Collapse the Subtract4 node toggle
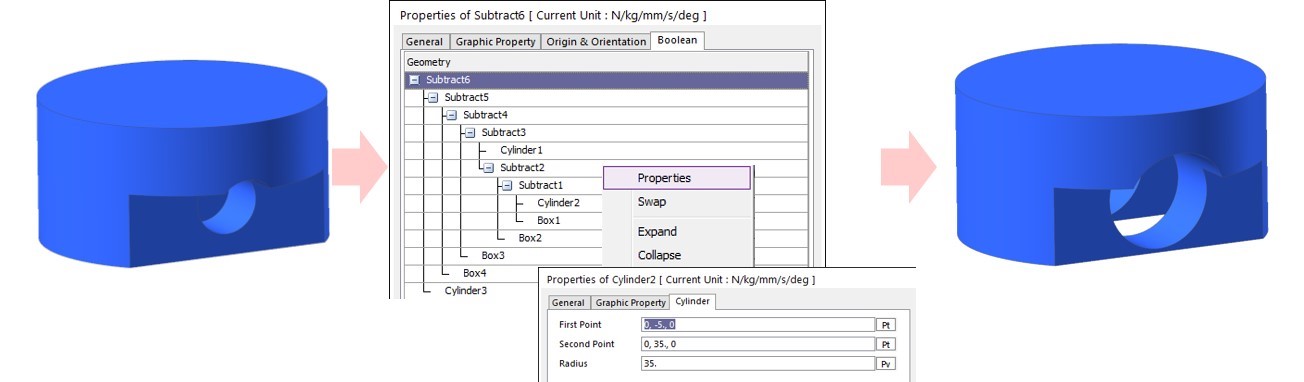 [451, 115]
